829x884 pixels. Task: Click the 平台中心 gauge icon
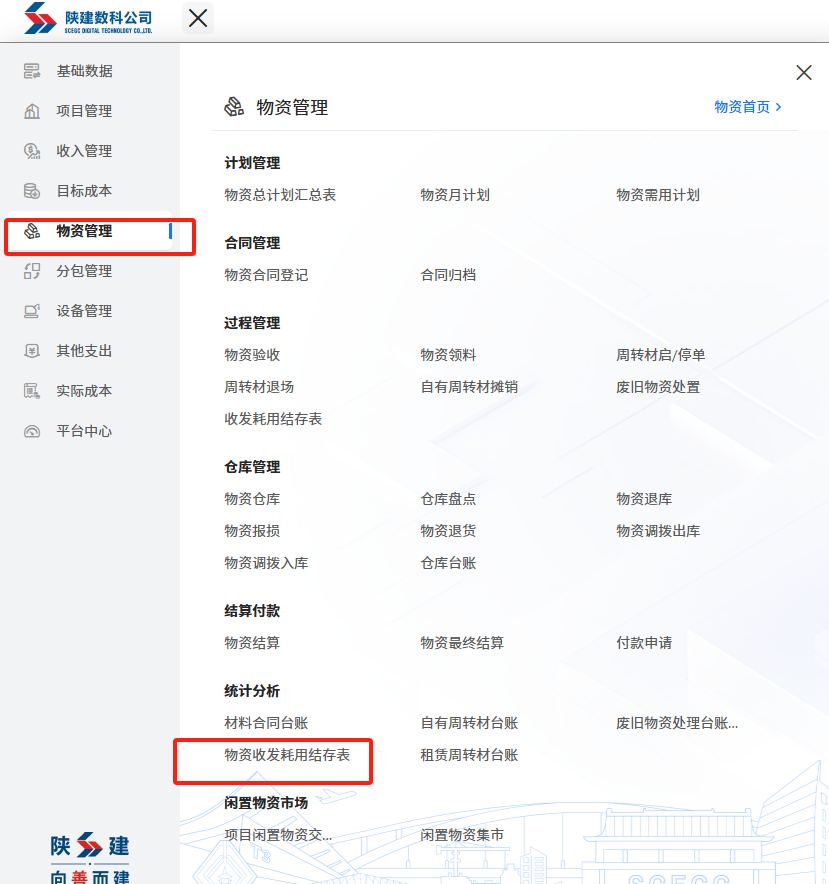coord(32,431)
